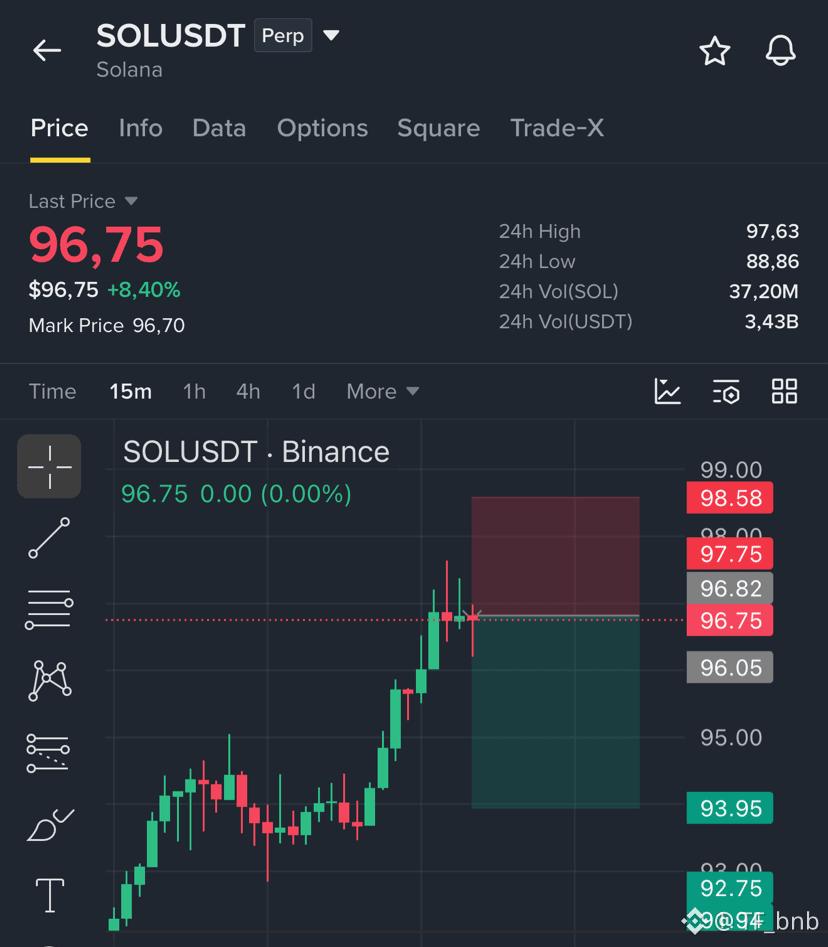Image resolution: width=828 pixels, height=947 pixels.
Task: Open chart settings icon next to the grid
Action: 726,391
